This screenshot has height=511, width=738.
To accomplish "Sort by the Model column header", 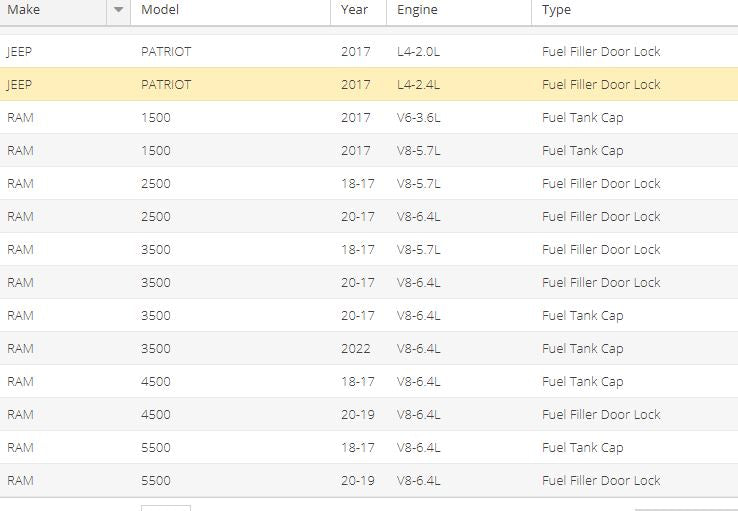I will [x=160, y=10].
